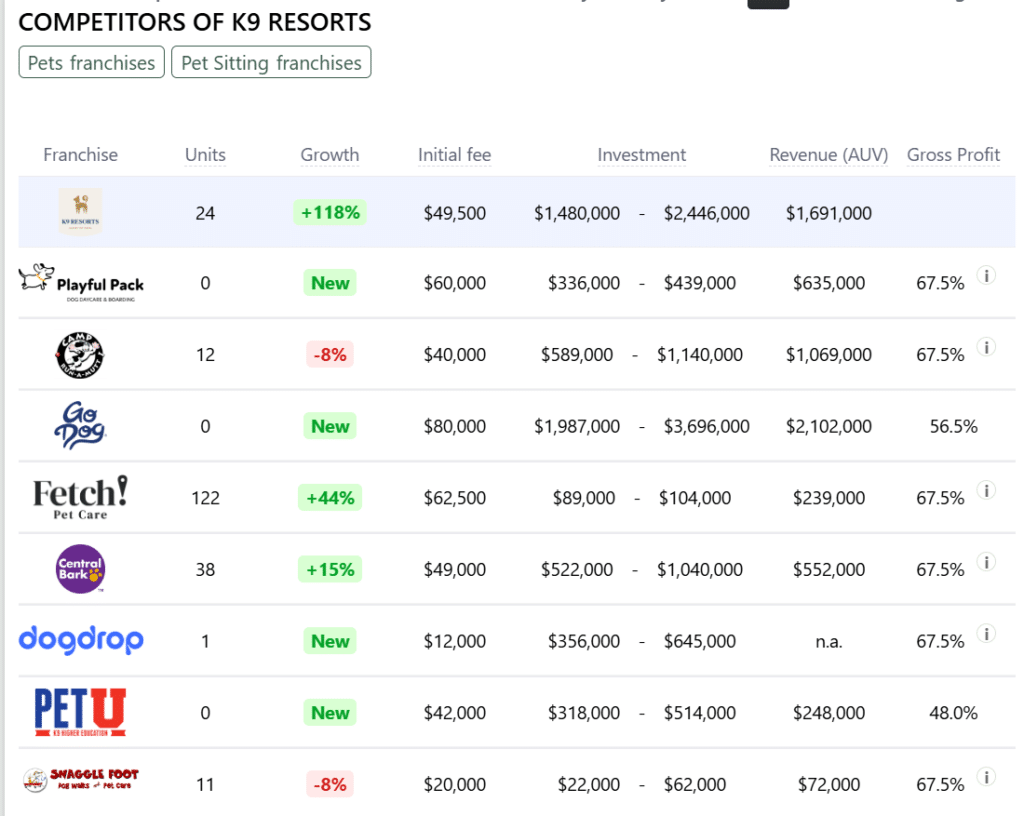Select PET U's New growth badge
This screenshot has width=1024, height=816.
click(330, 712)
